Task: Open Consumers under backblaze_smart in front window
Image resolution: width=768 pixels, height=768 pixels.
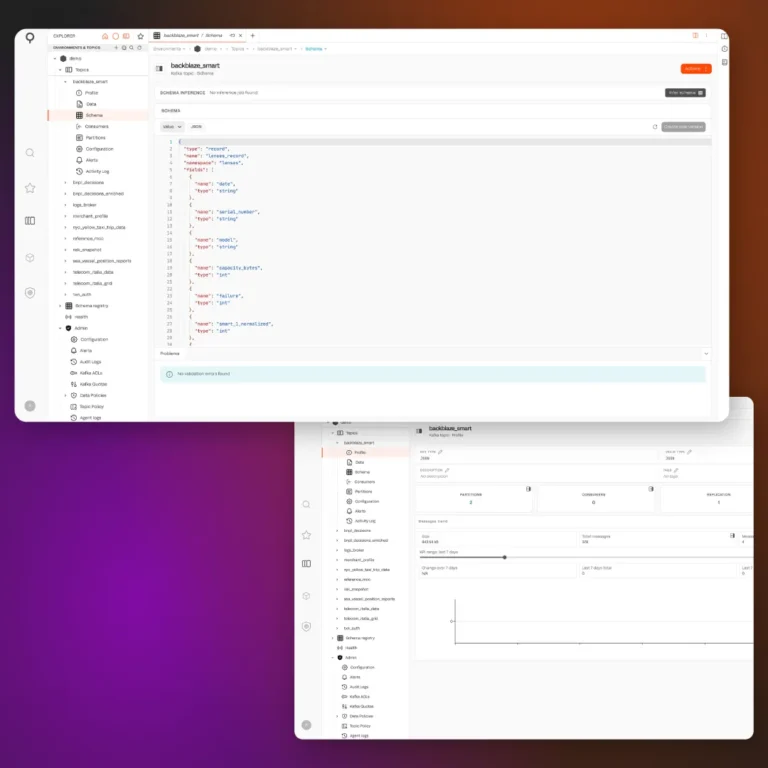Action: [x=96, y=126]
